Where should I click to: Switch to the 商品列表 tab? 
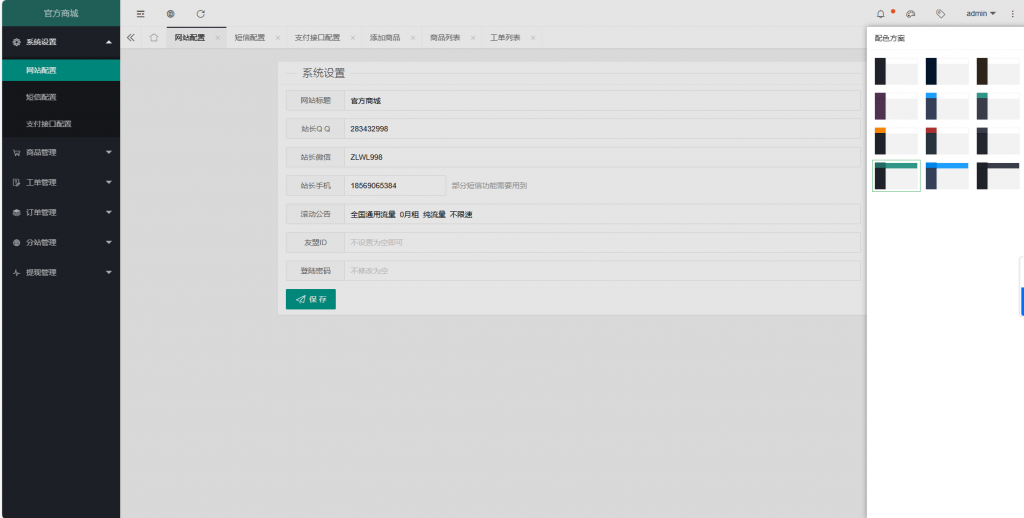pos(445,38)
